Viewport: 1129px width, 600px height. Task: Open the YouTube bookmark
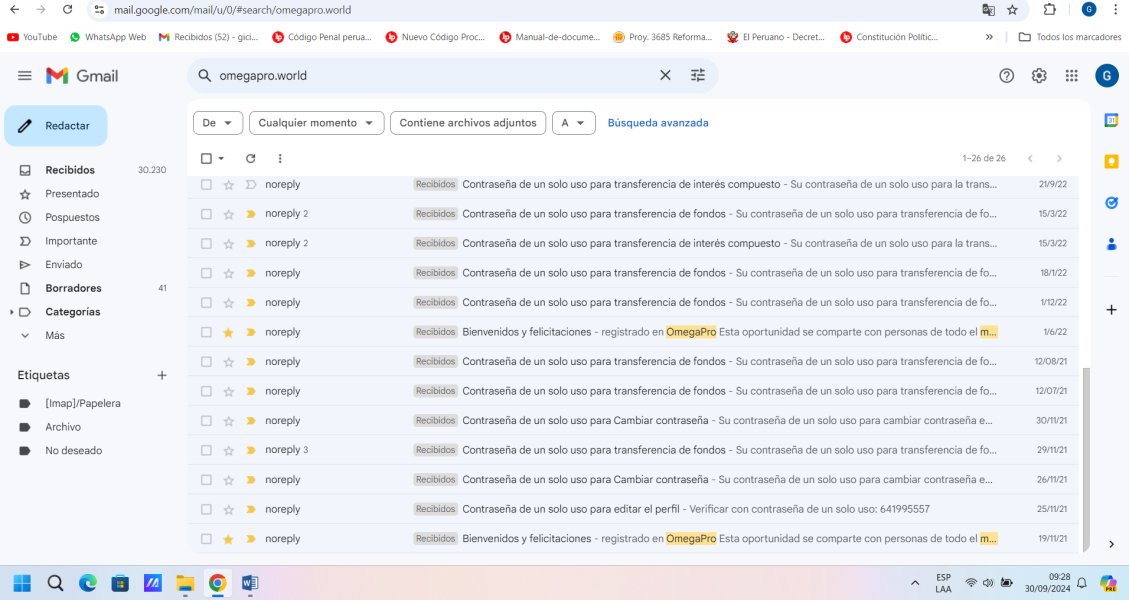click(32, 37)
